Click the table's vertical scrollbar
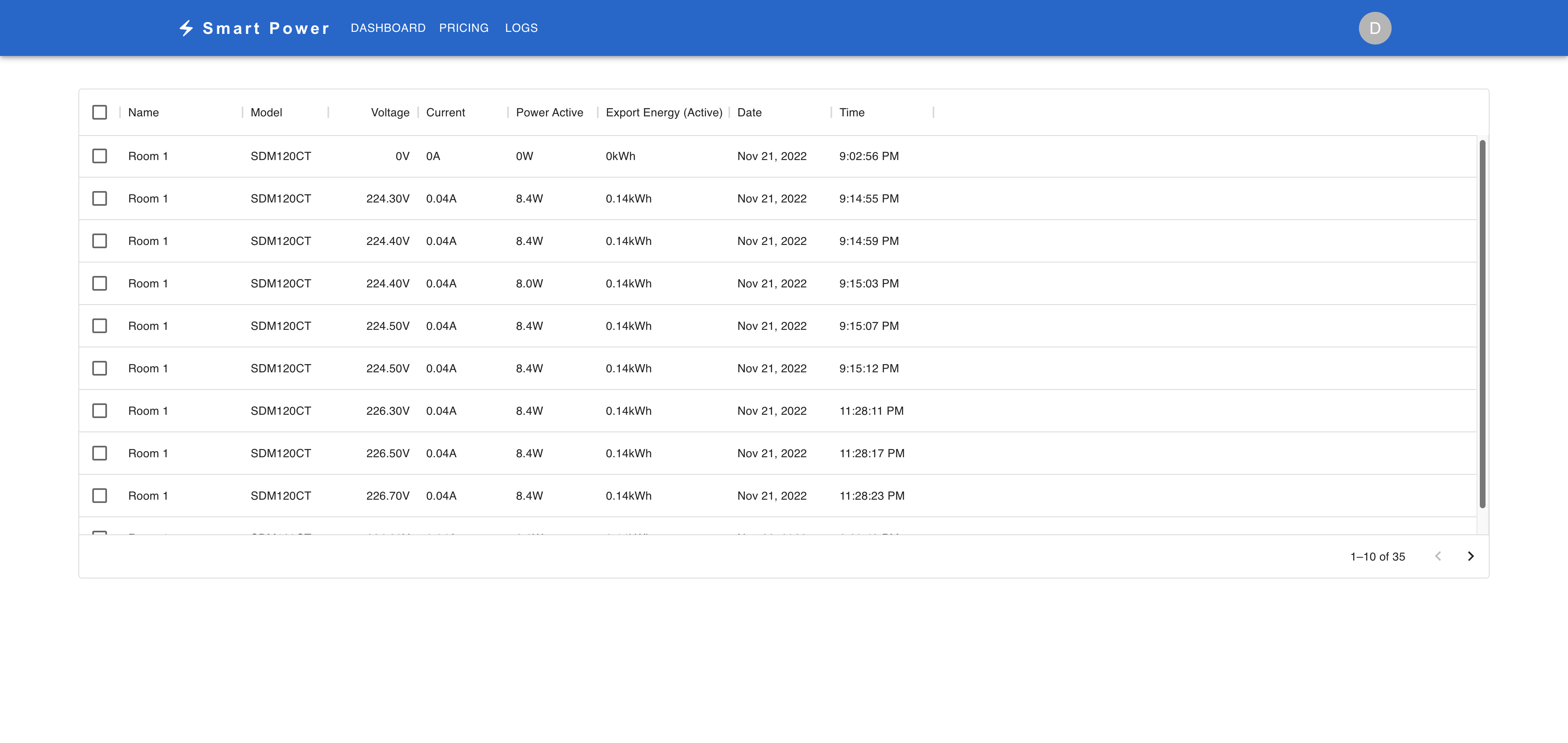 tap(1482, 323)
